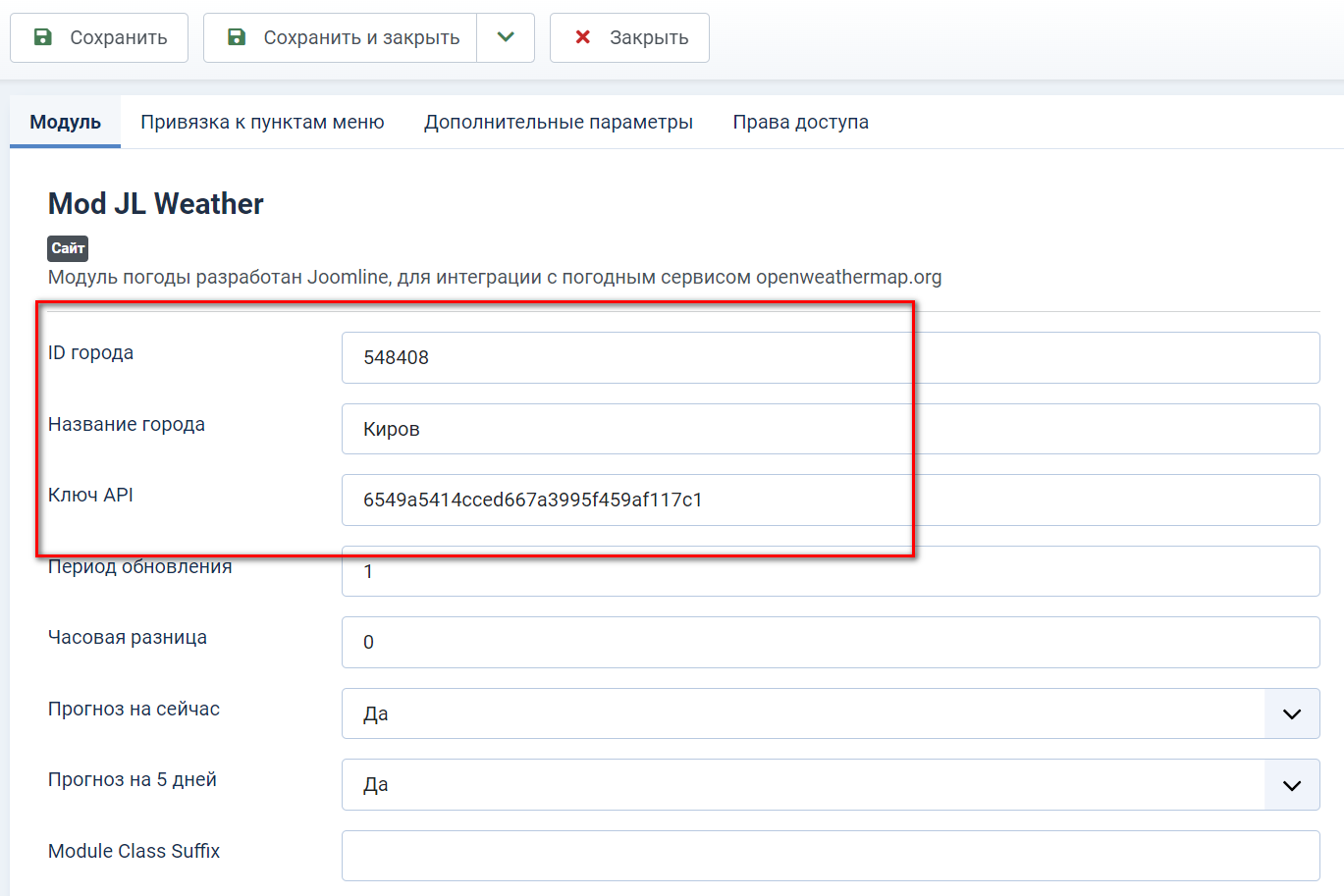Switch to the 'Привязка к пунктам меню' tab
The image size is (1344, 896).
(262, 122)
